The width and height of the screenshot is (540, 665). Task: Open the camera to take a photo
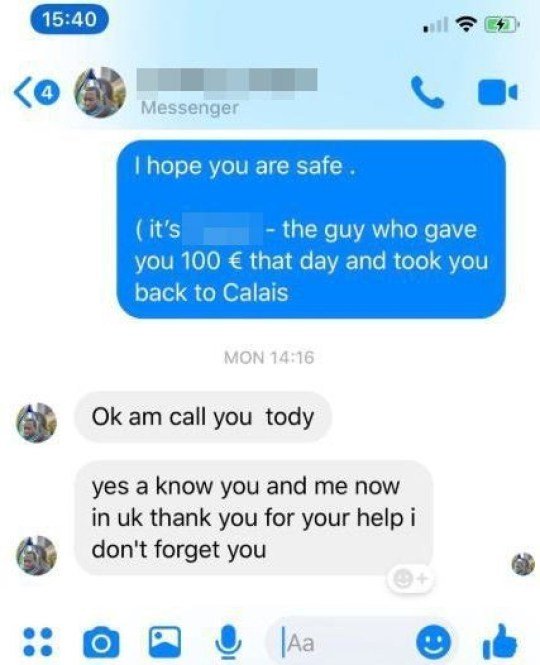click(101, 643)
